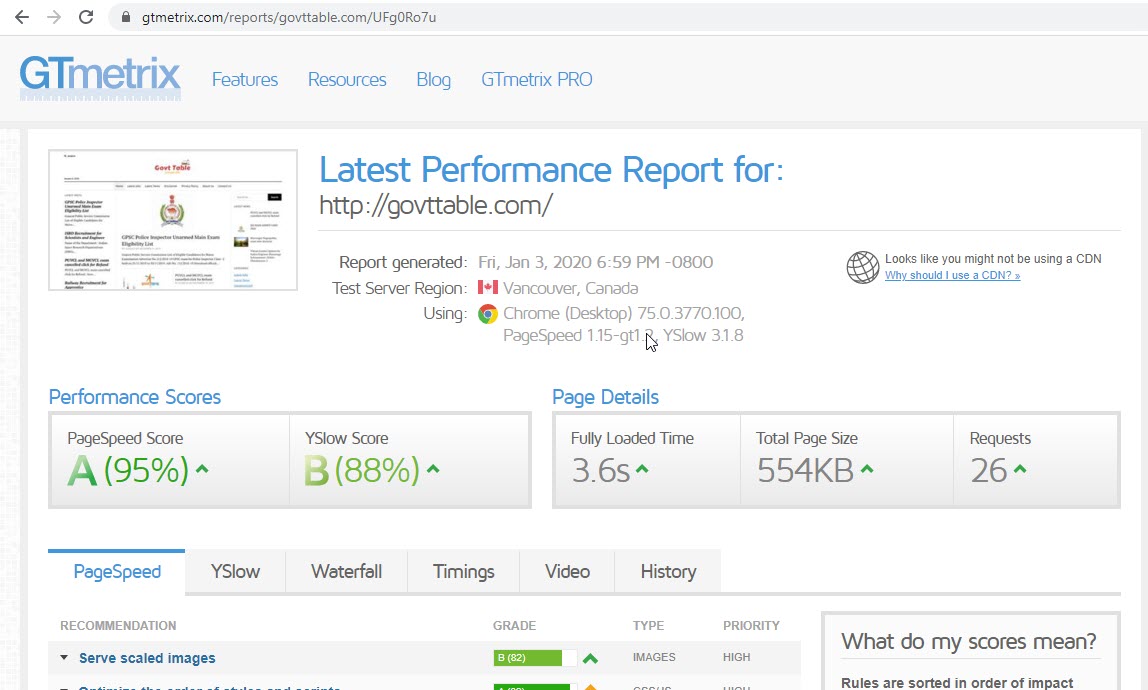Click the green upward caret on Serve scaled images grade
Screen dimensions: 1148x690
[x=590, y=657]
